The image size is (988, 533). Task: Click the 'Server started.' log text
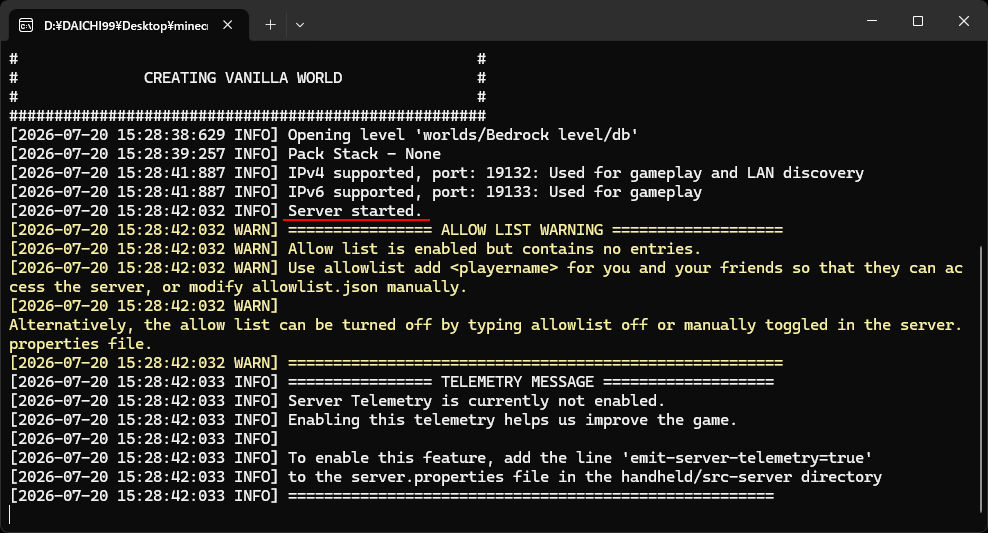pyautogui.click(x=355, y=210)
